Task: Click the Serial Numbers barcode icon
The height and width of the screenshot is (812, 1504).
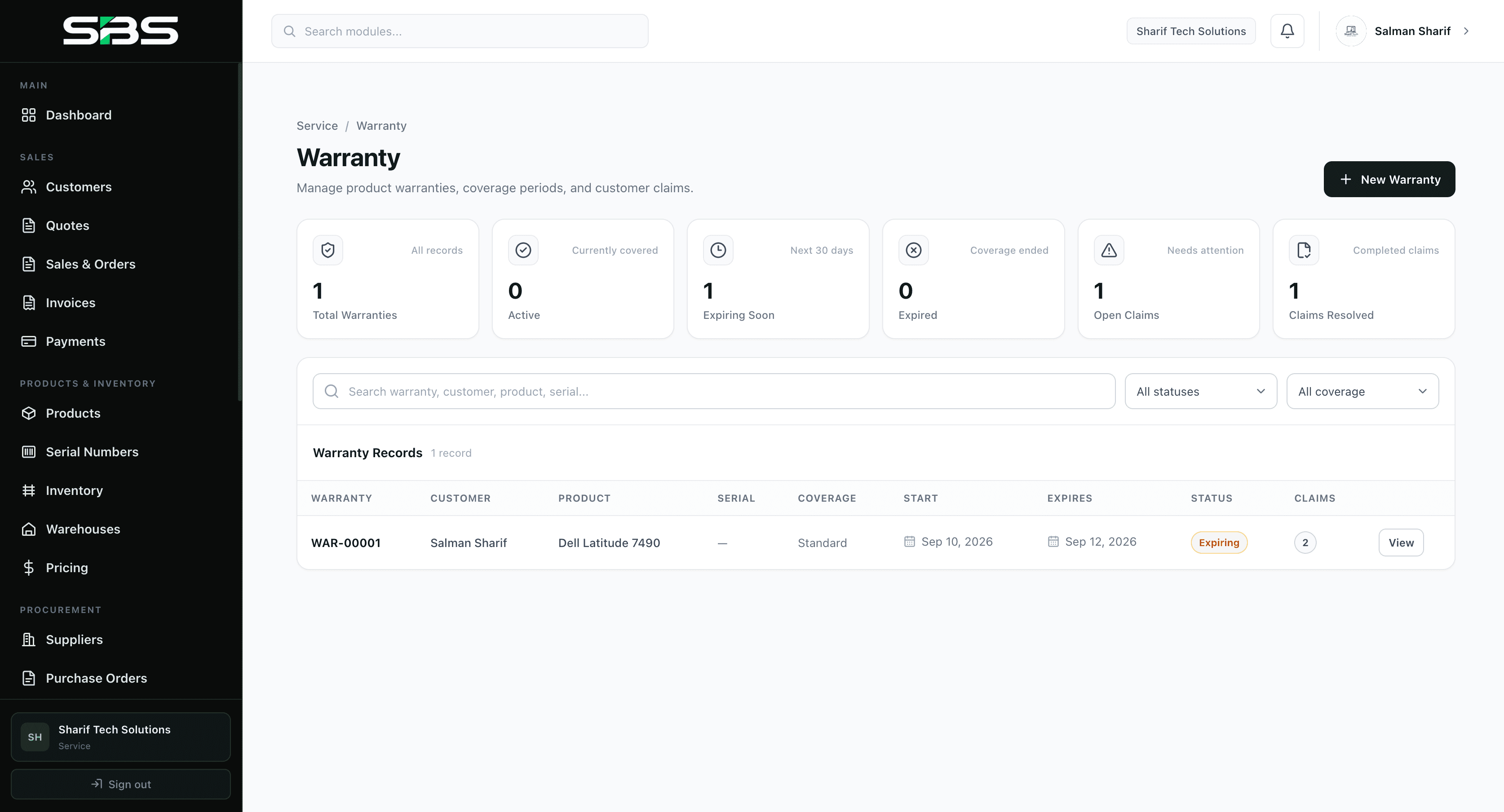Action: coord(29,452)
